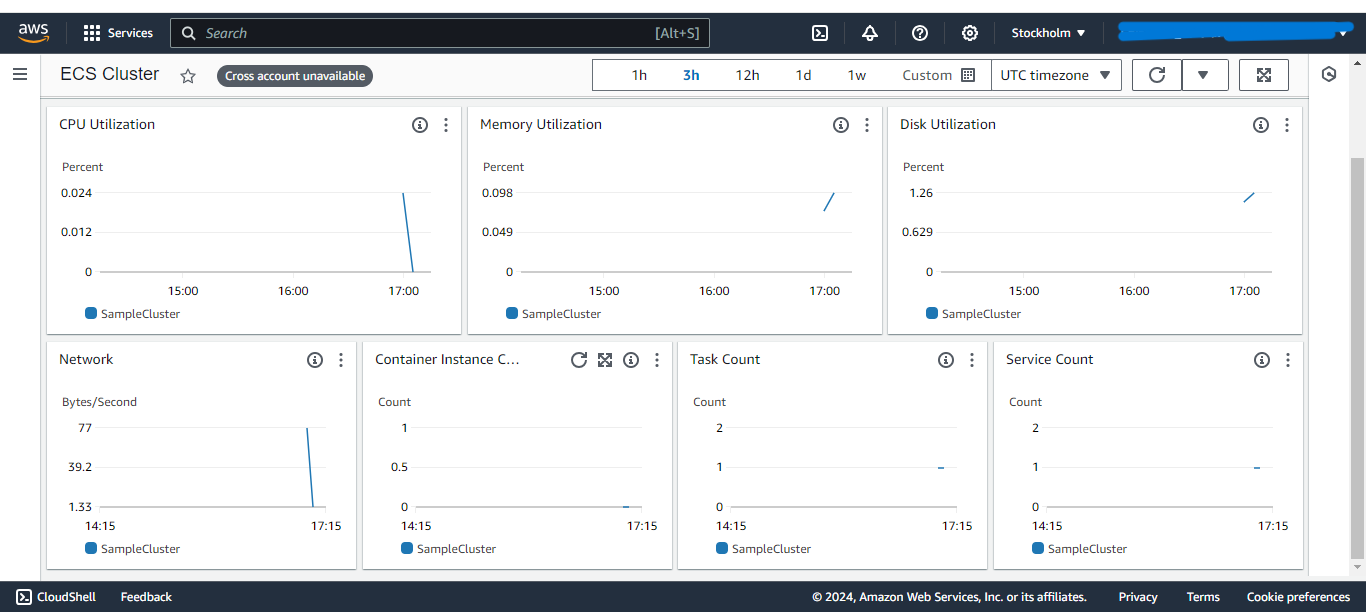The width and height of the screenshot is (1366, 612).
Task: Toggle SampleCluster legend in Memory Utilization
Action: [x=554, y=314]
